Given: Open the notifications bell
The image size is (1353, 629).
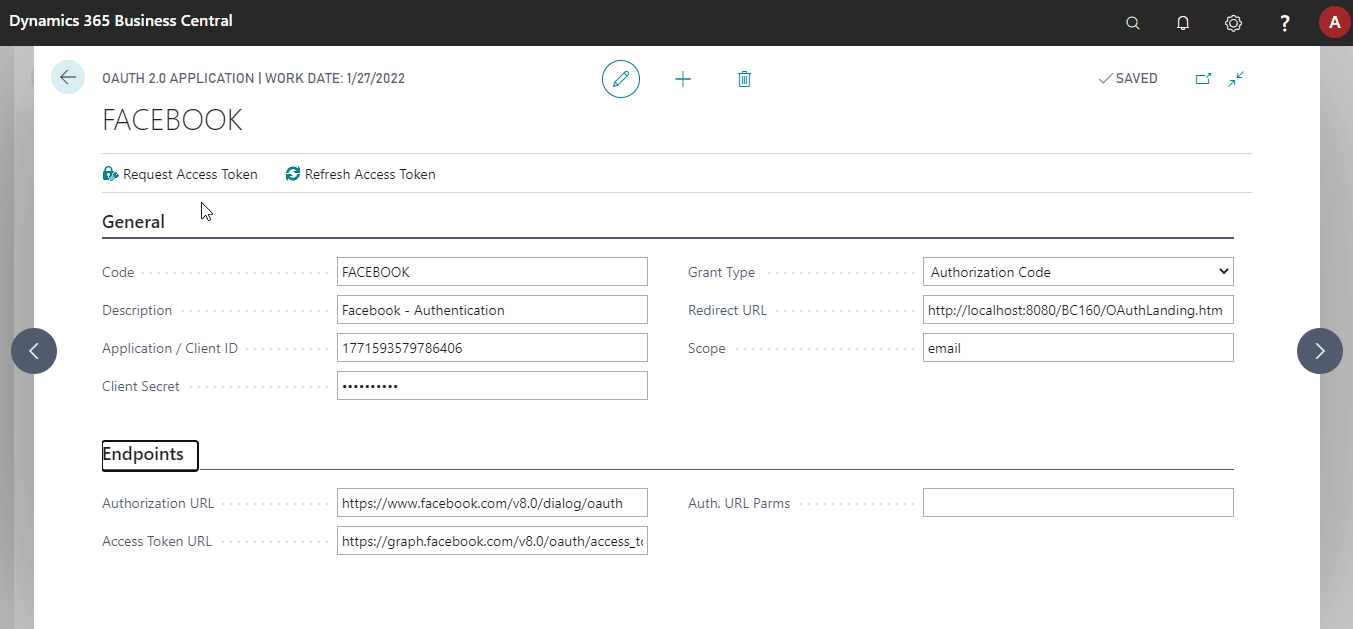Looking at the screenshot, I should 1183,22.
